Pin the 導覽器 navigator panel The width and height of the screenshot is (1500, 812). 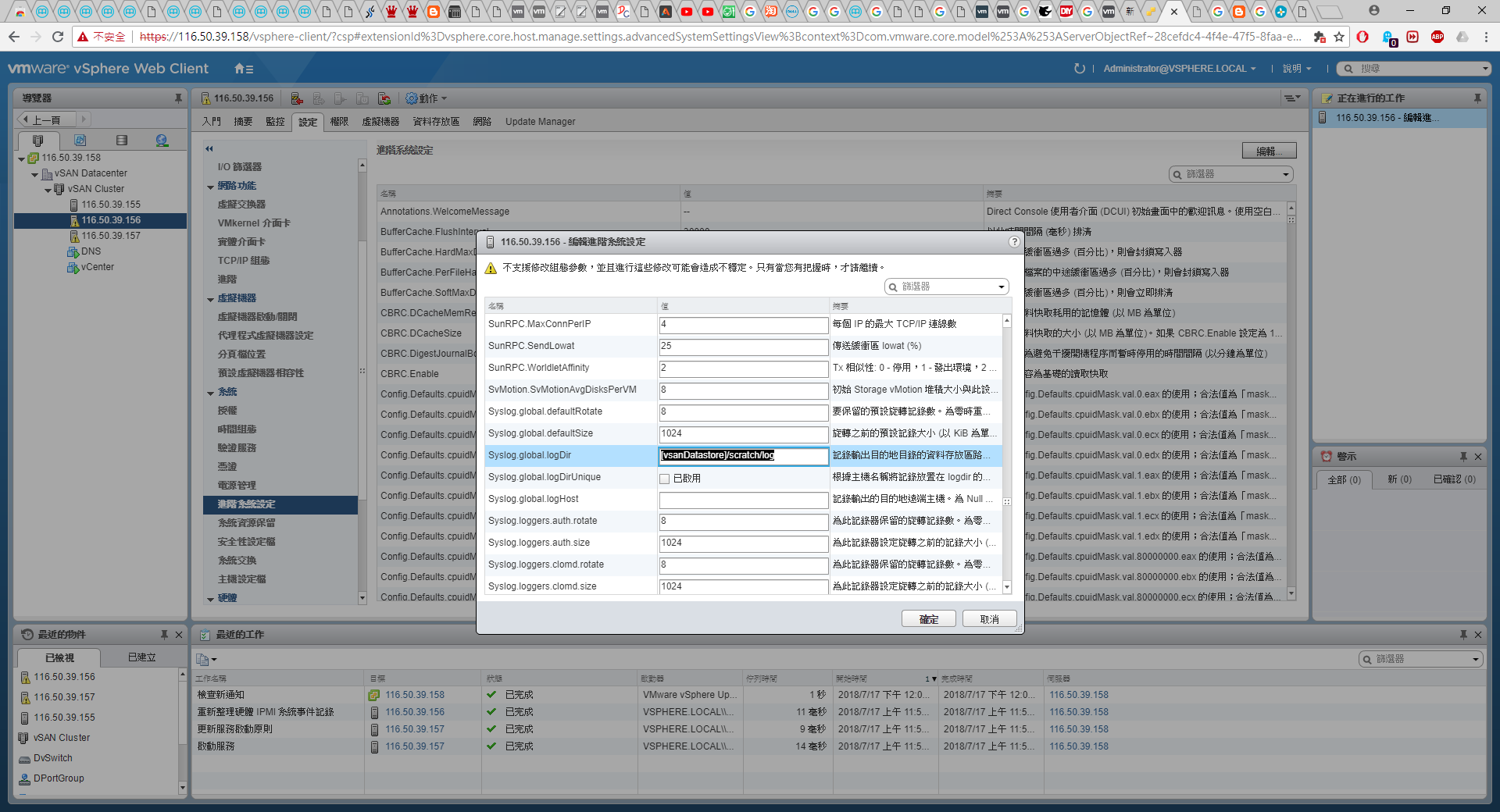click(178, 98)
